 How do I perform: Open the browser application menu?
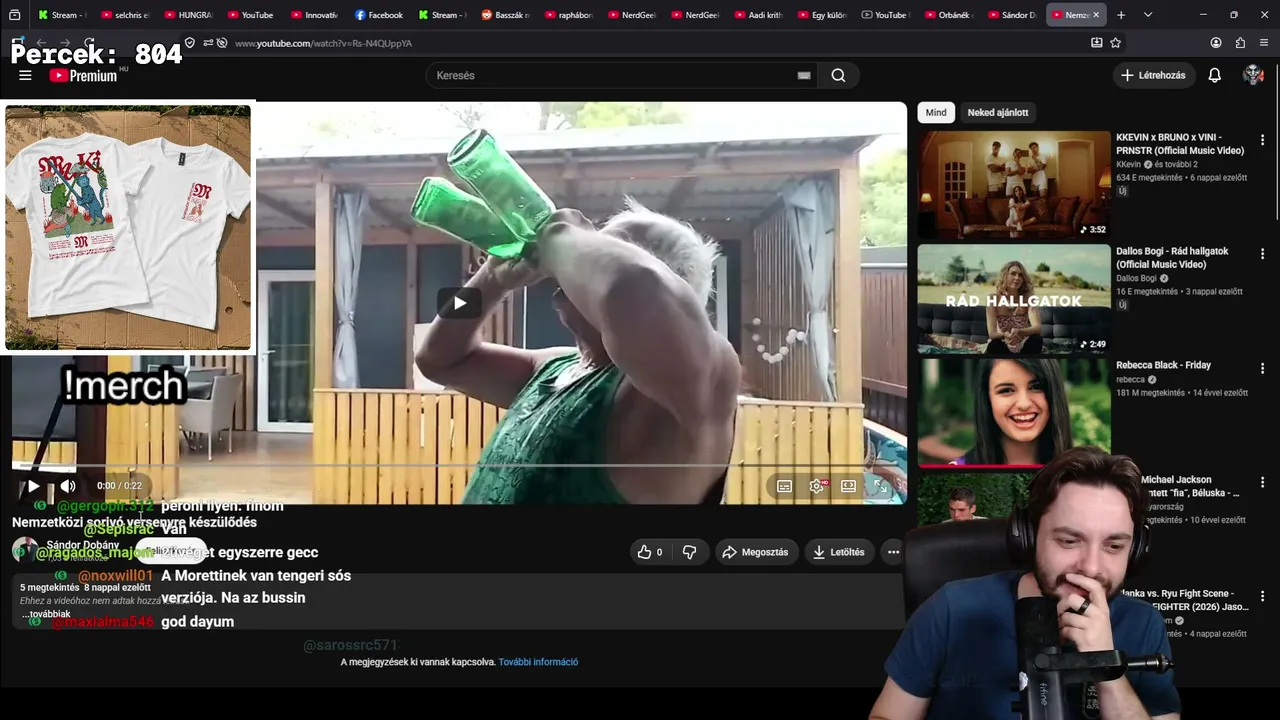[x=1264, y=43]
